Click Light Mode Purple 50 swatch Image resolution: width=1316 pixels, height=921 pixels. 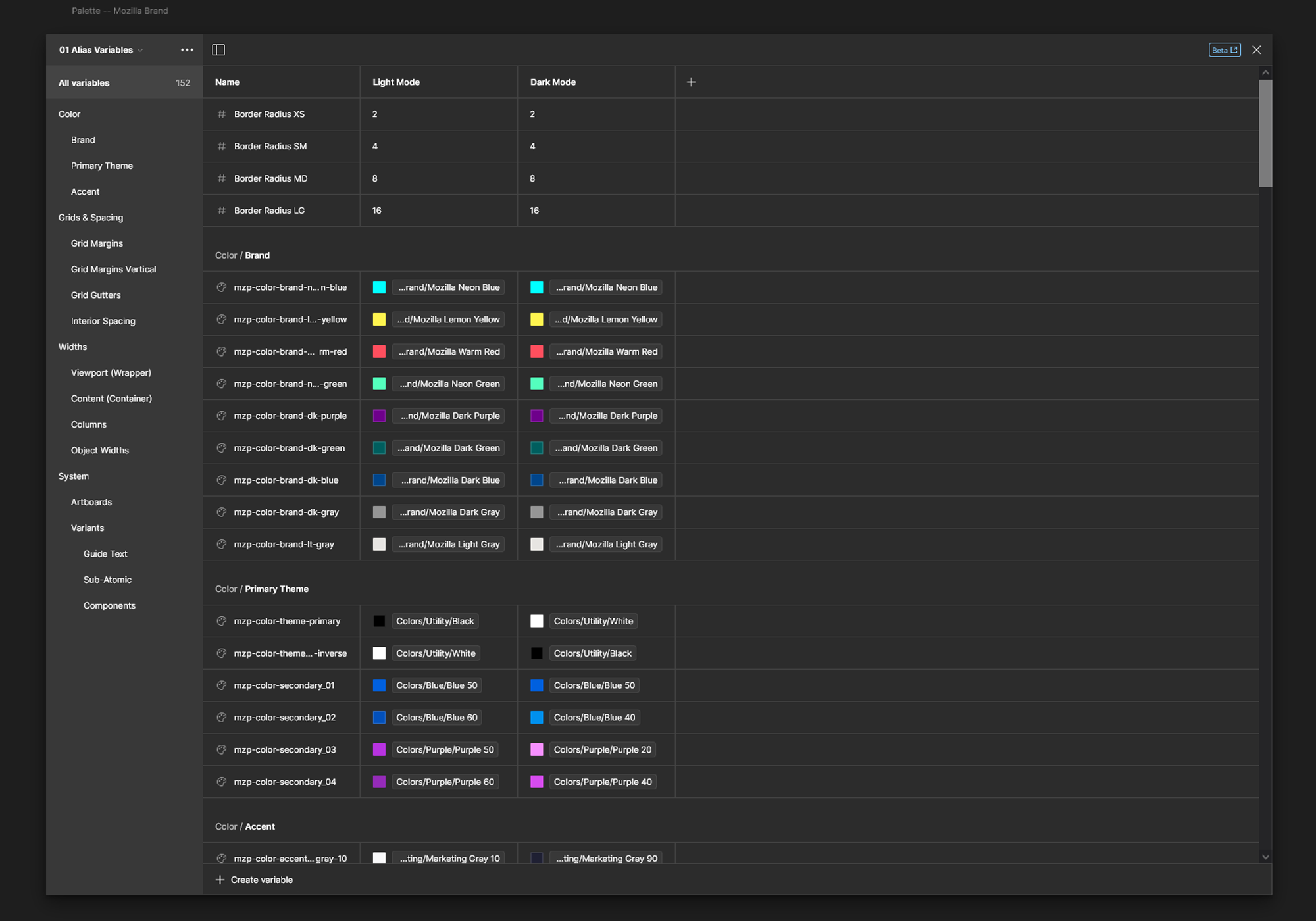tap(379, 750)
